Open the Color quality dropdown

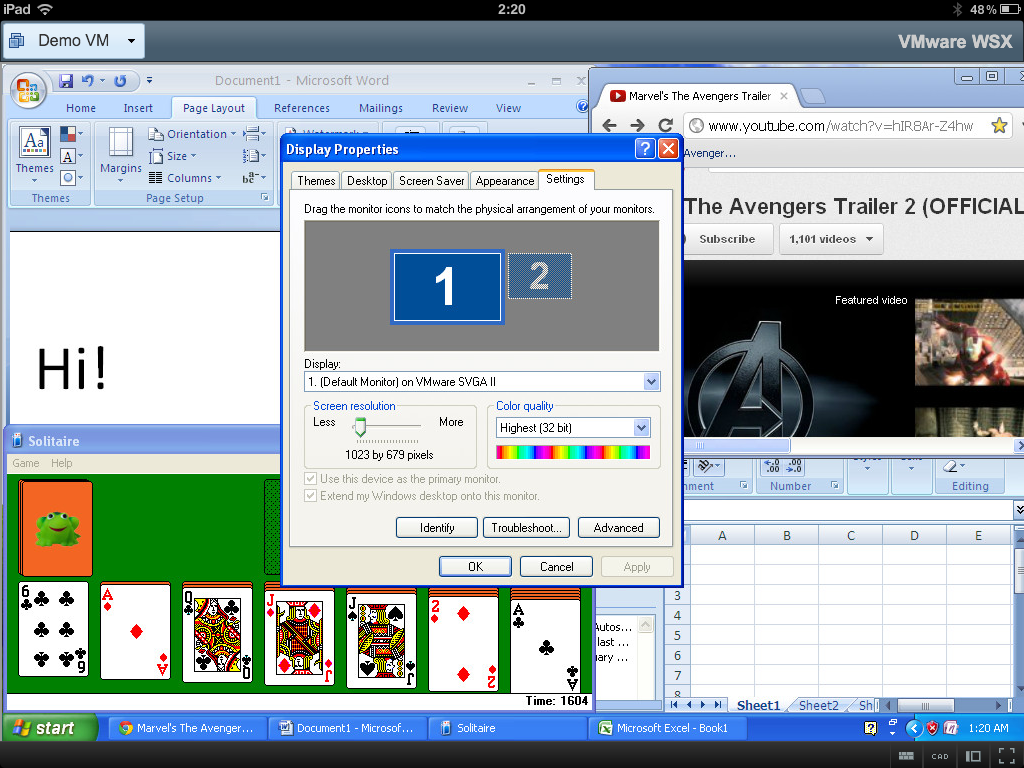click(x=641, y=428)
